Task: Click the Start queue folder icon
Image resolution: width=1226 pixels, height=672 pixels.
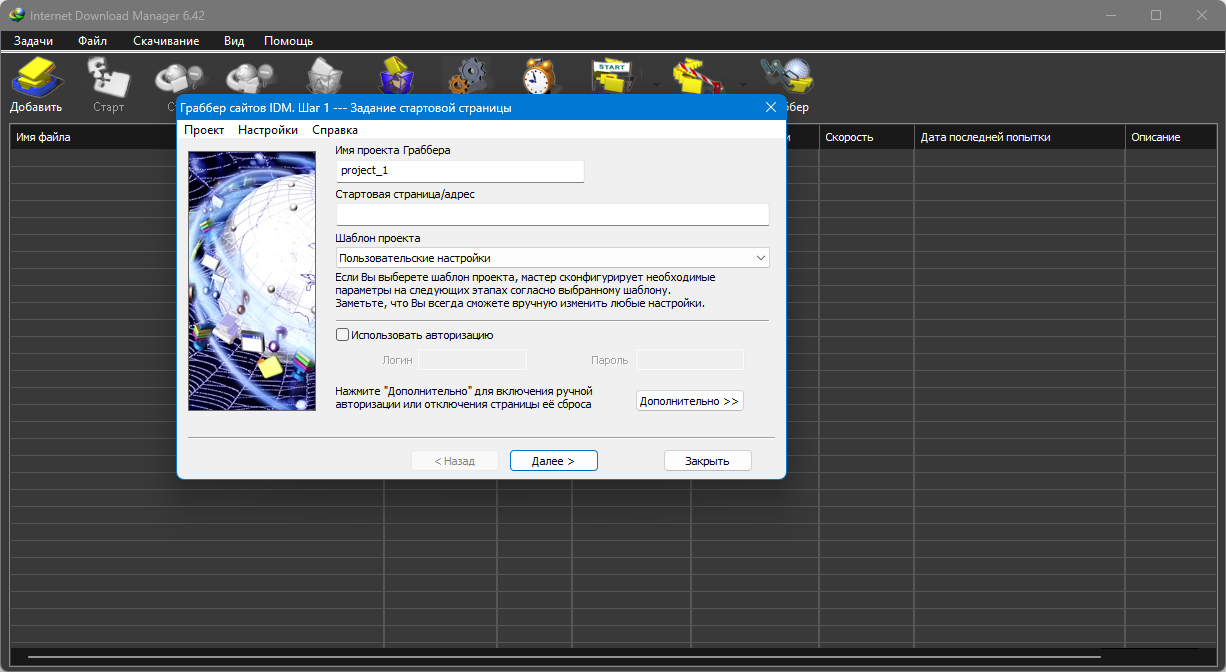Action: pos(612,76)
